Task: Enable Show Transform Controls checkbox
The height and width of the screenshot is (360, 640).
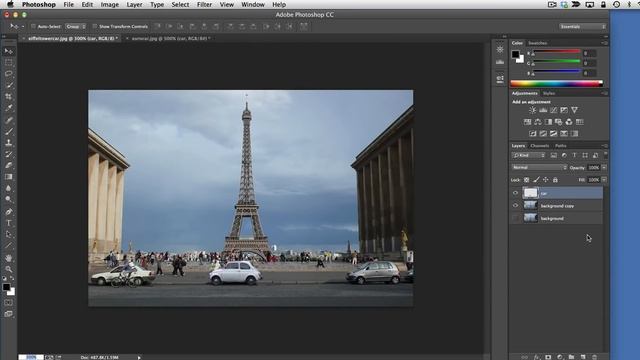Action: (x=95, y=27)
